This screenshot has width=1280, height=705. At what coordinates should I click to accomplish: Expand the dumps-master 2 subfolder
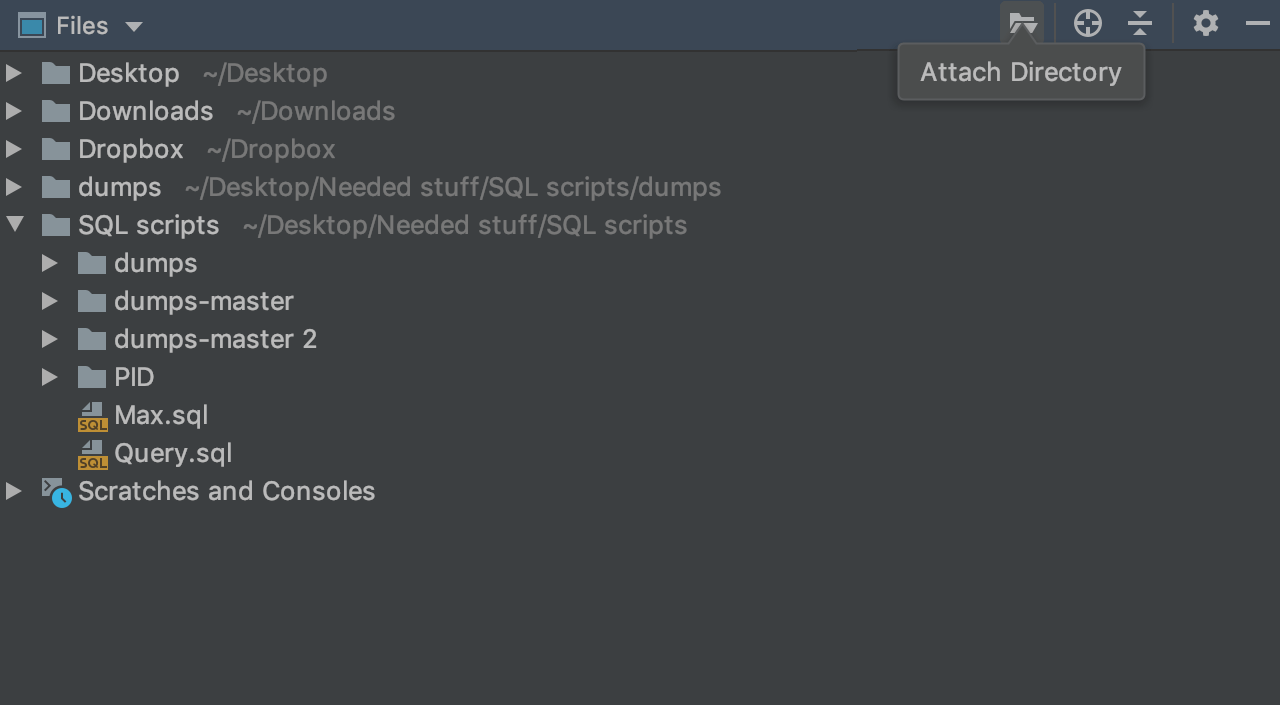[x=49, y=339]
